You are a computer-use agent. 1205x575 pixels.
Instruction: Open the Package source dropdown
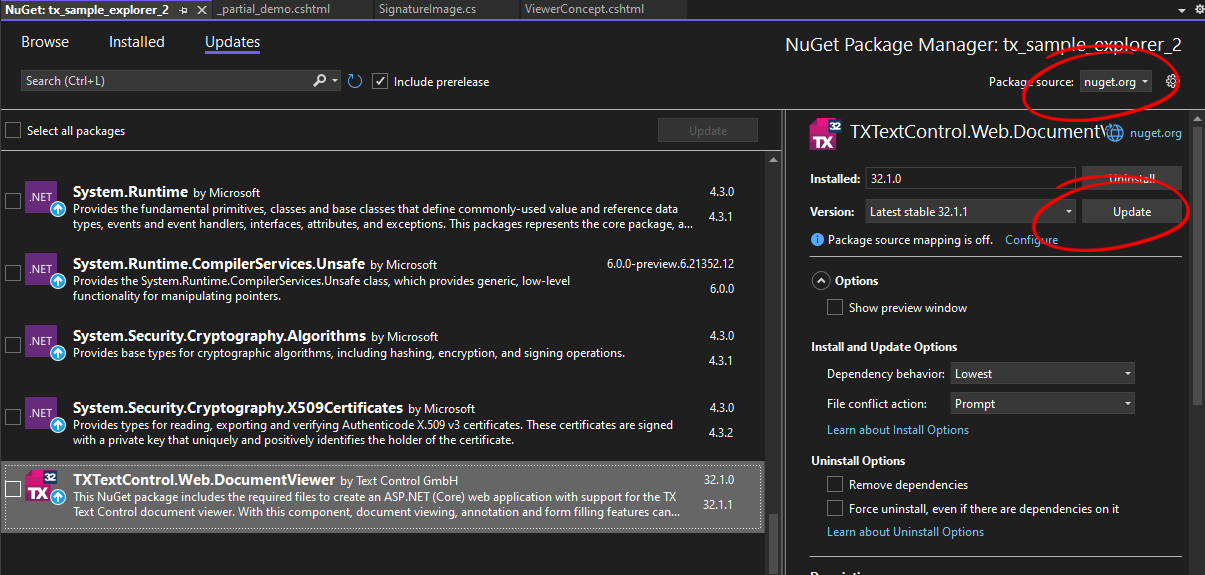[1115, 82]
